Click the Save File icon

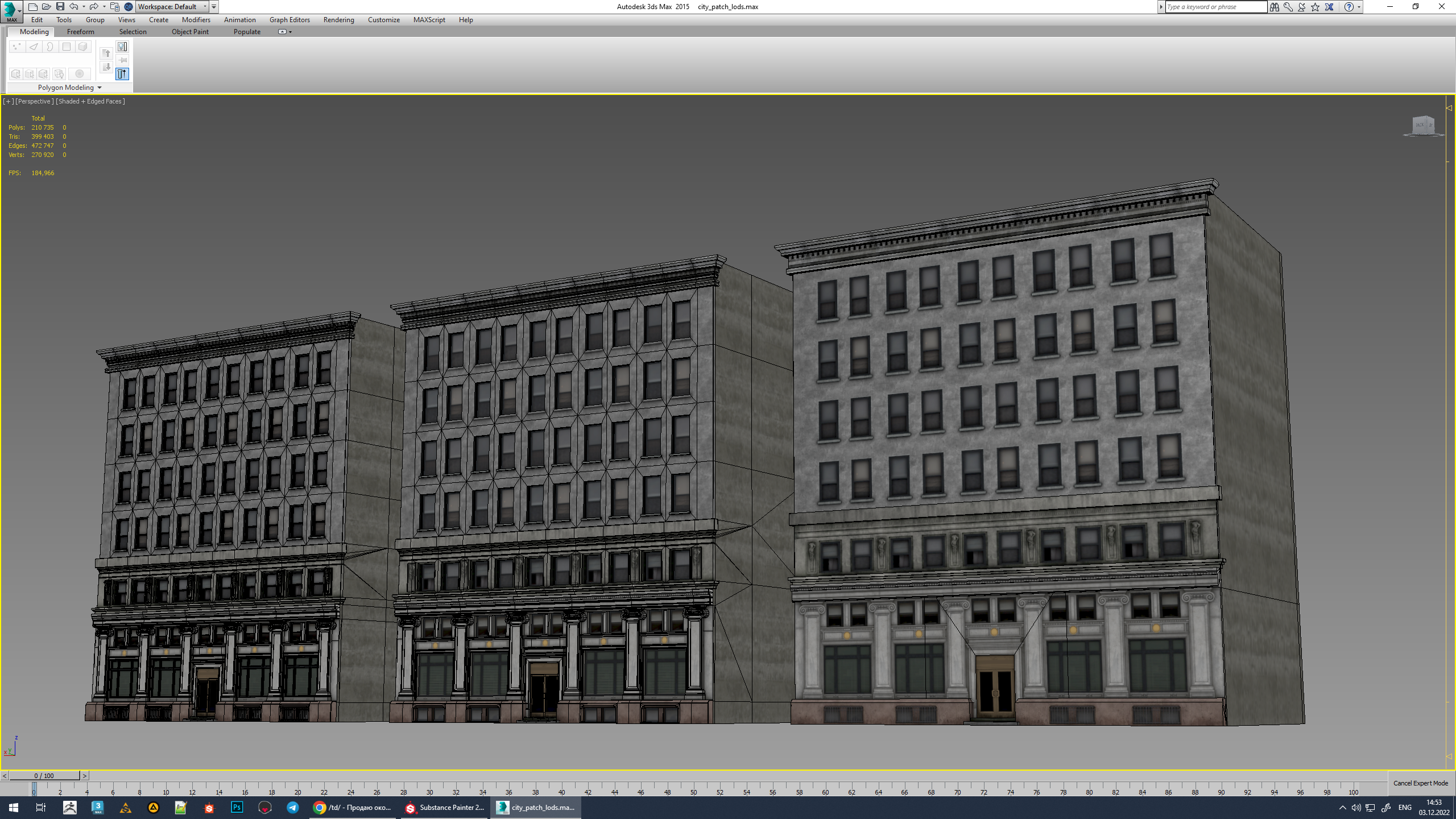pos(60,7)
